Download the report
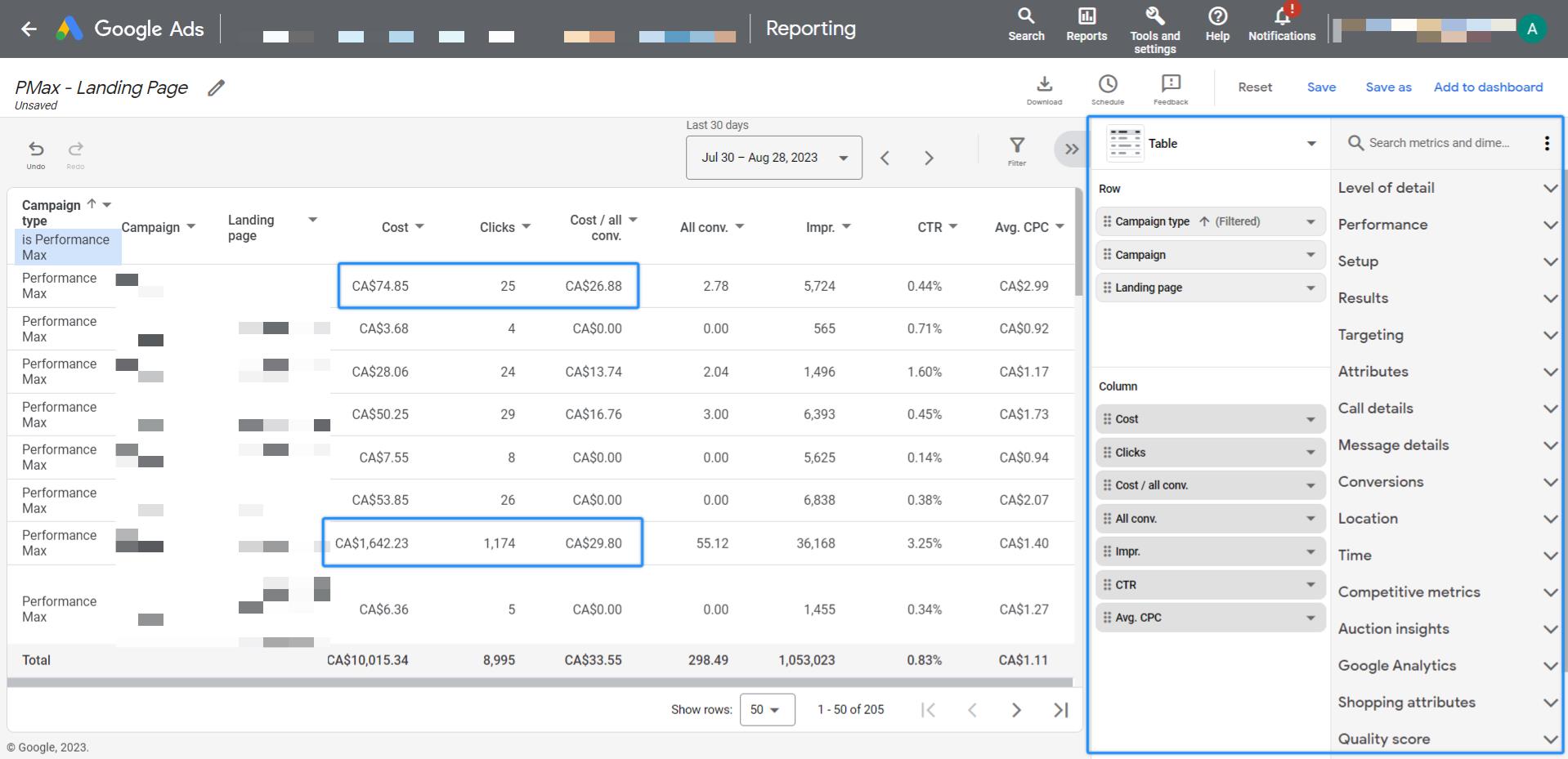 coord(1044,90)
